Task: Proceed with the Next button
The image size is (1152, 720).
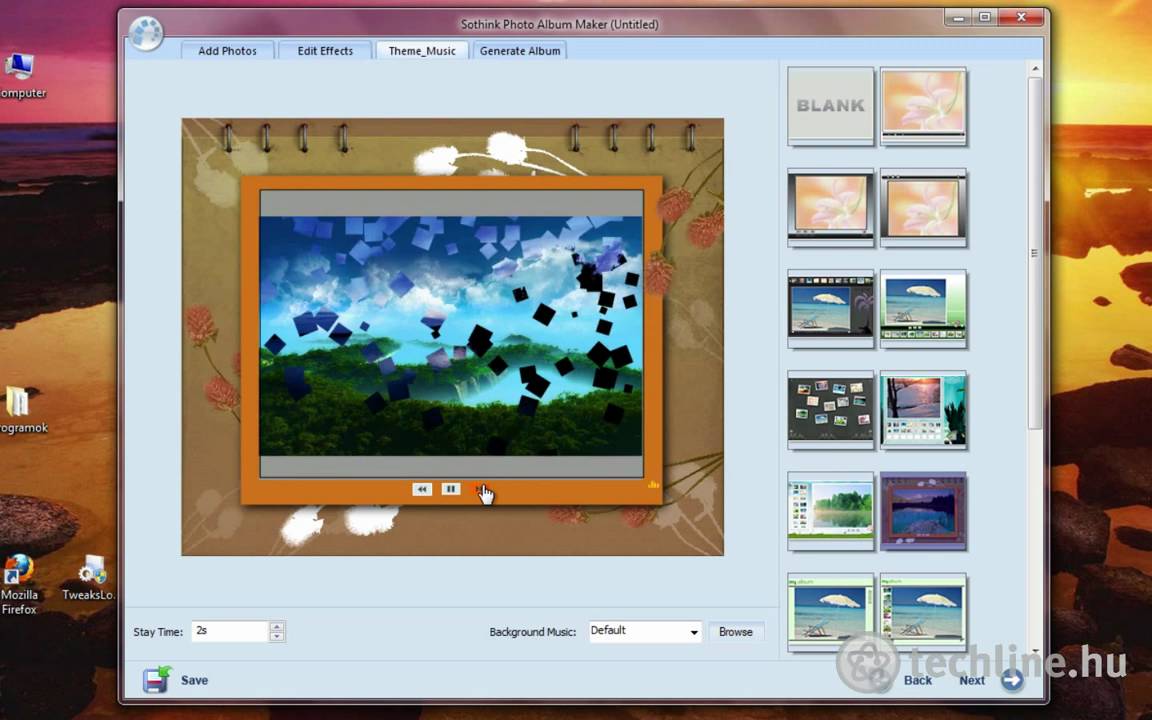Action: coord(972,680)
